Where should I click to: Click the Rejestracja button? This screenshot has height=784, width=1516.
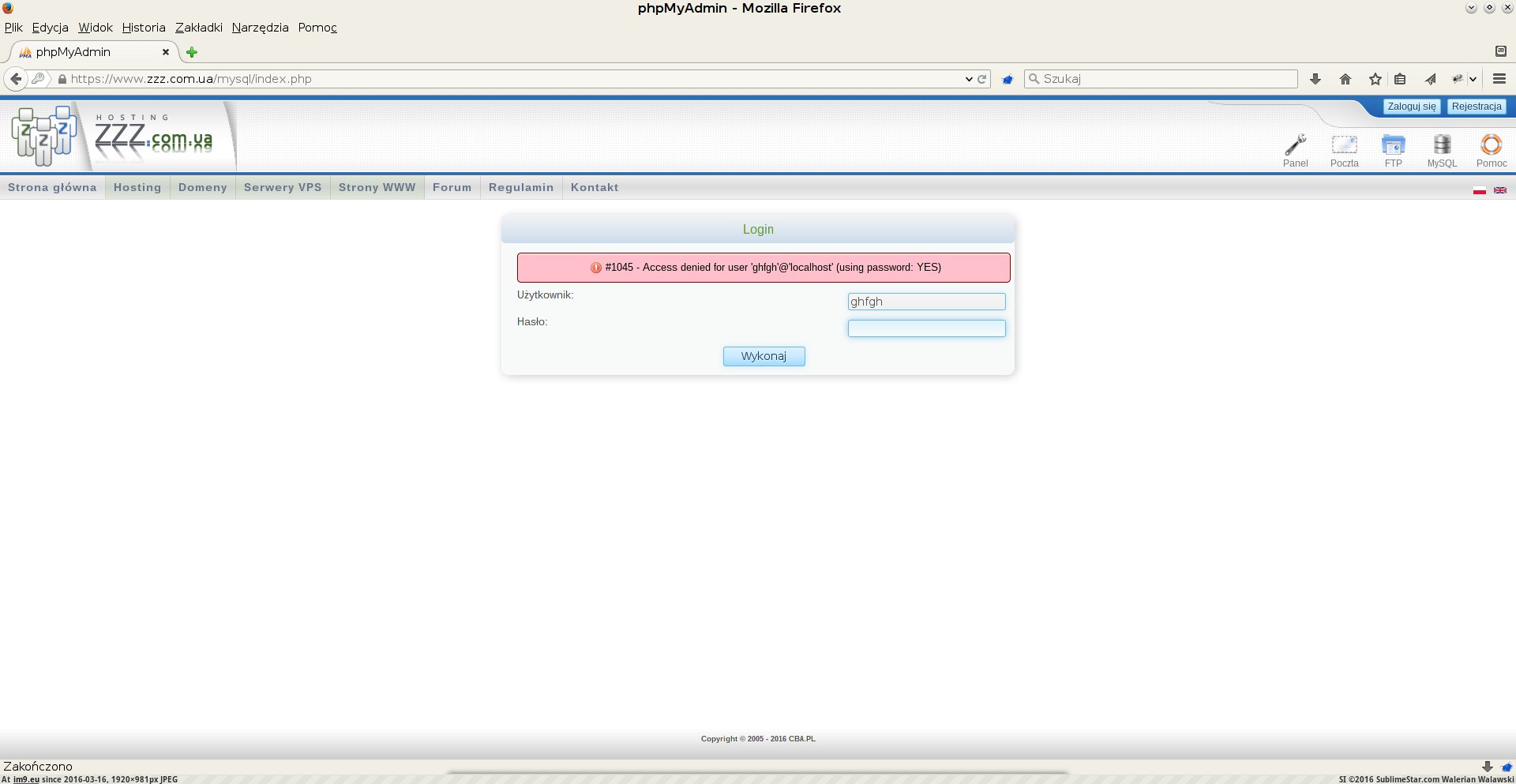1477,107
